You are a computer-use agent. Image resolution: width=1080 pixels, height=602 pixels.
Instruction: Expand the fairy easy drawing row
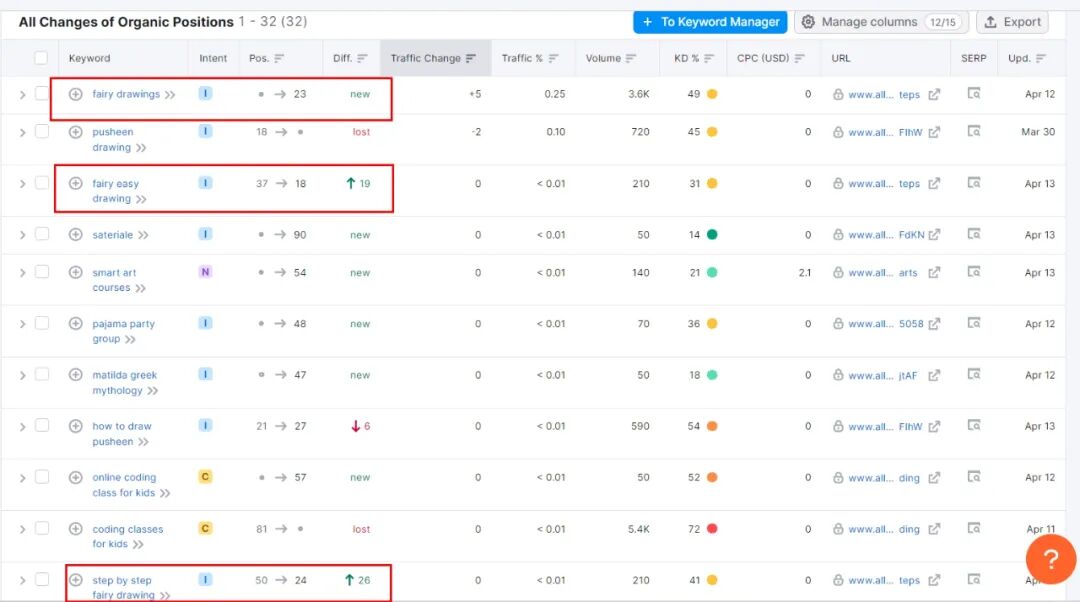[x=22, y=184]
